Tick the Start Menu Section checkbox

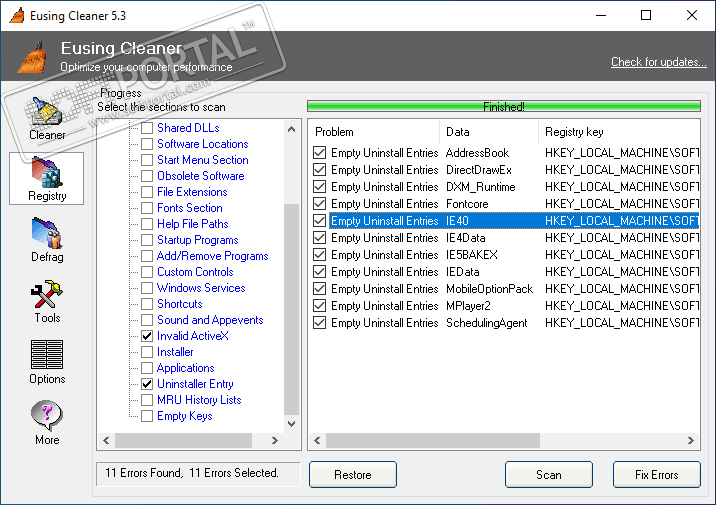click(x=147, y=160)
